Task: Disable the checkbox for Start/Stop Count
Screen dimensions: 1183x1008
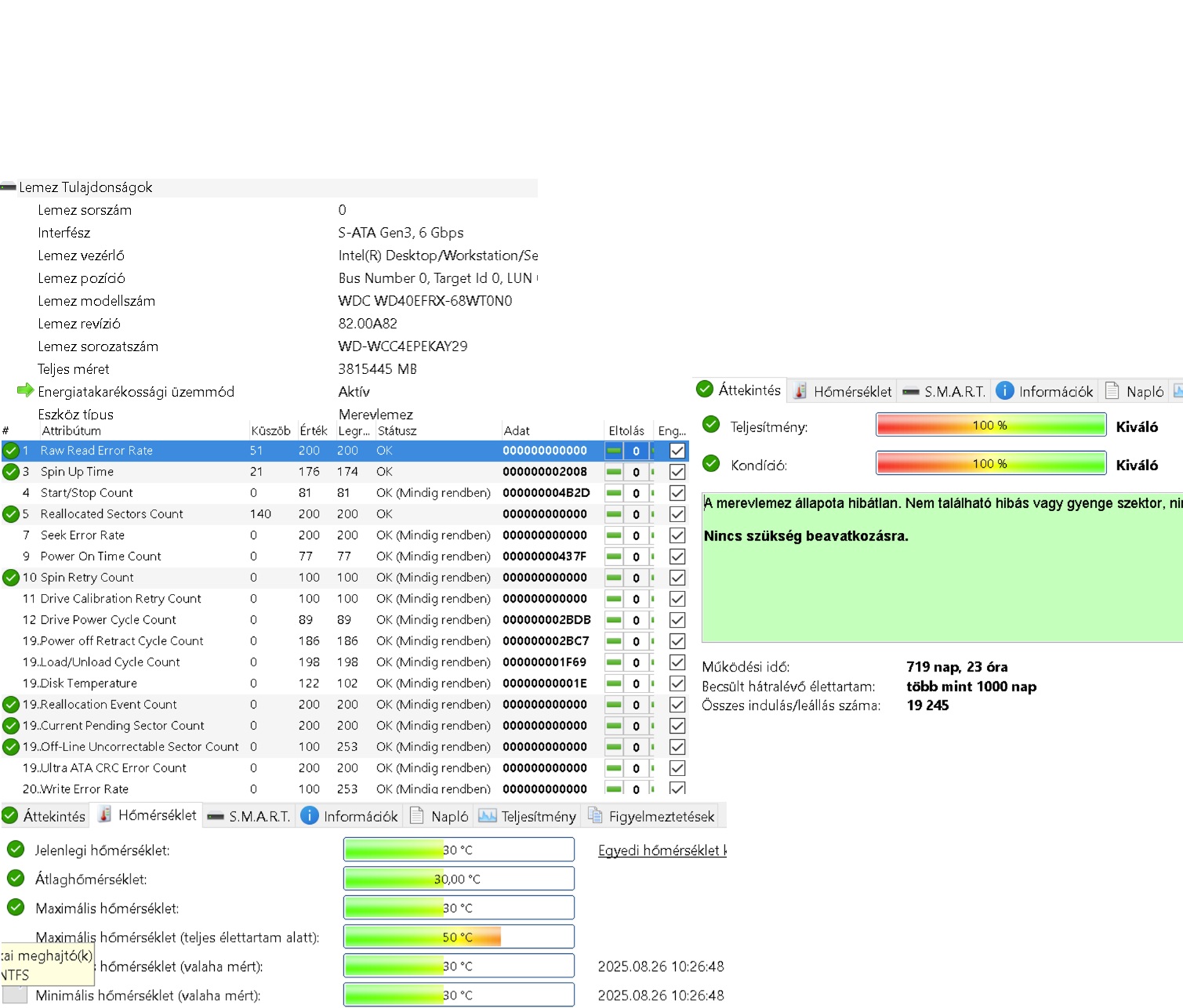Action: point(677,493)
